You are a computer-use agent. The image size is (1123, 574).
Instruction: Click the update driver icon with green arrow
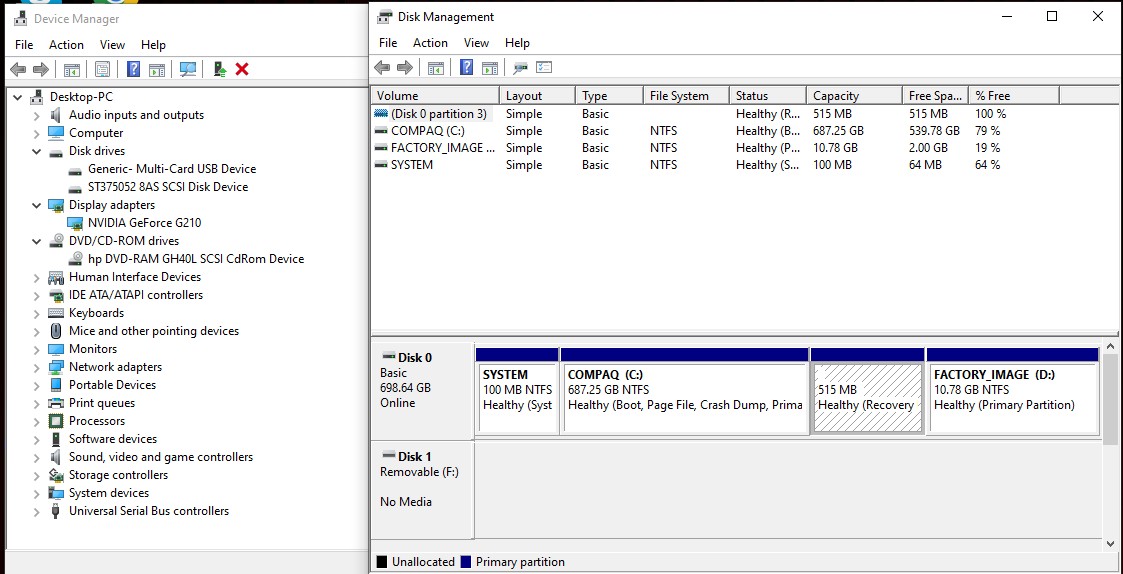(219, 69)
